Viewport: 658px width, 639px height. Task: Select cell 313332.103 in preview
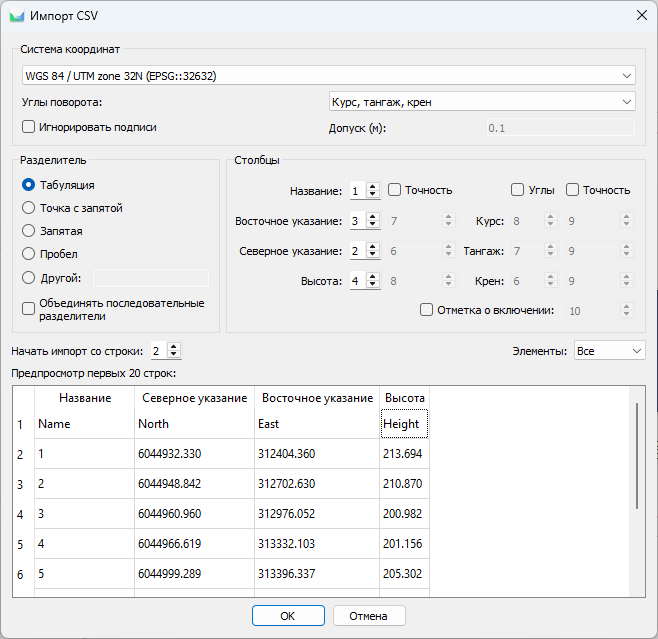(x=317, y=544)
